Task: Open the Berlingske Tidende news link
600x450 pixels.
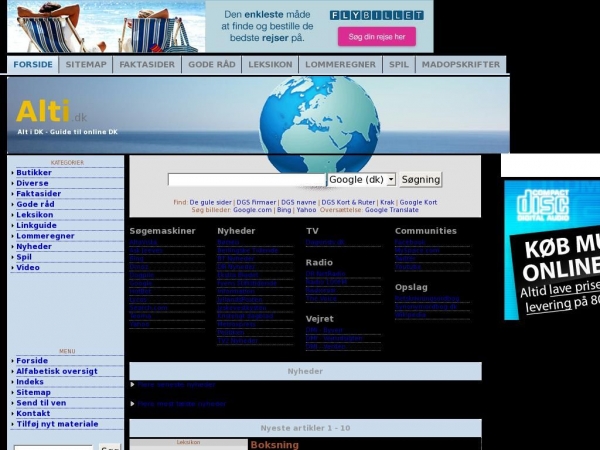Action: coord(247,250)
